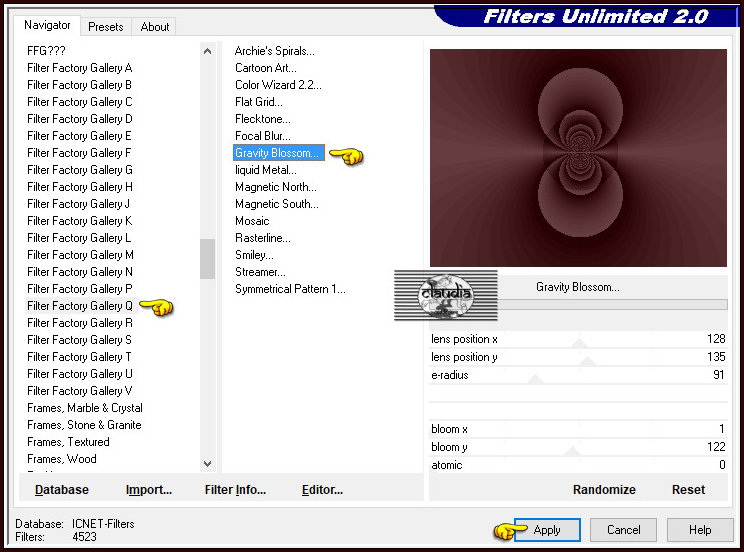
Task: Choose the Focal Blur... filter
Action: pos(262,136)
